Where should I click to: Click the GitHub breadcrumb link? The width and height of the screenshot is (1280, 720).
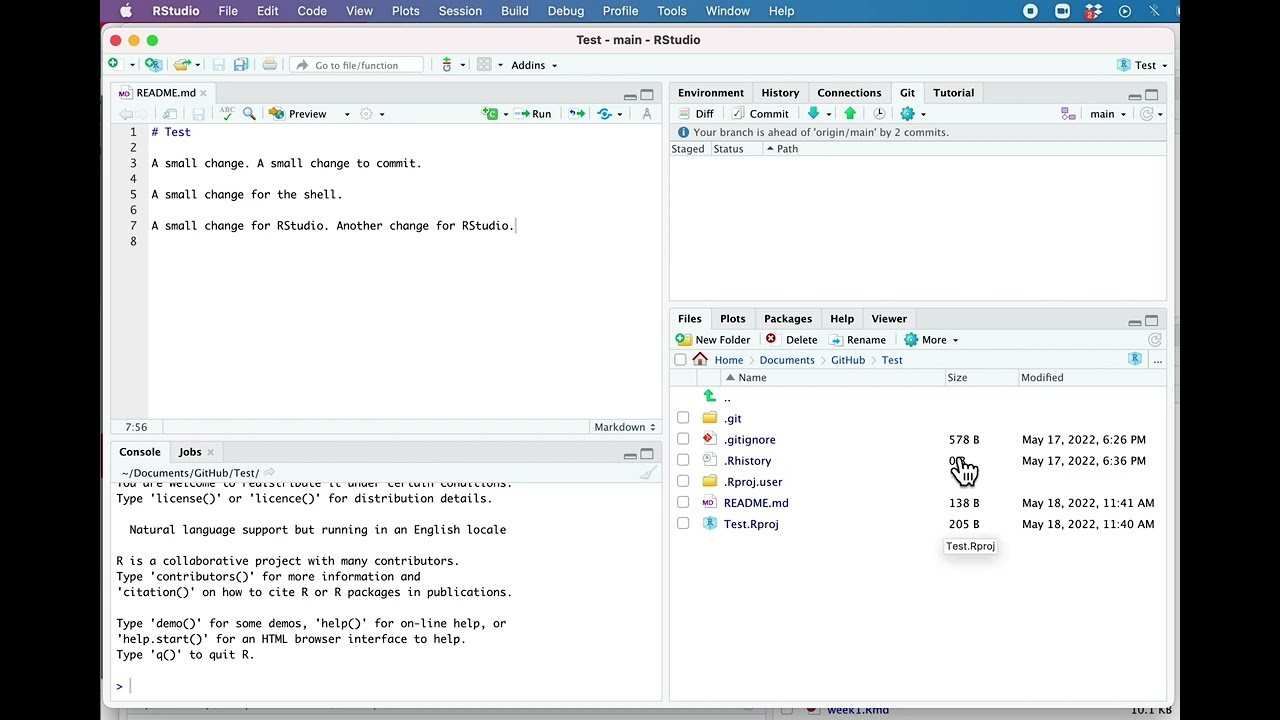(x=848, y=360)
